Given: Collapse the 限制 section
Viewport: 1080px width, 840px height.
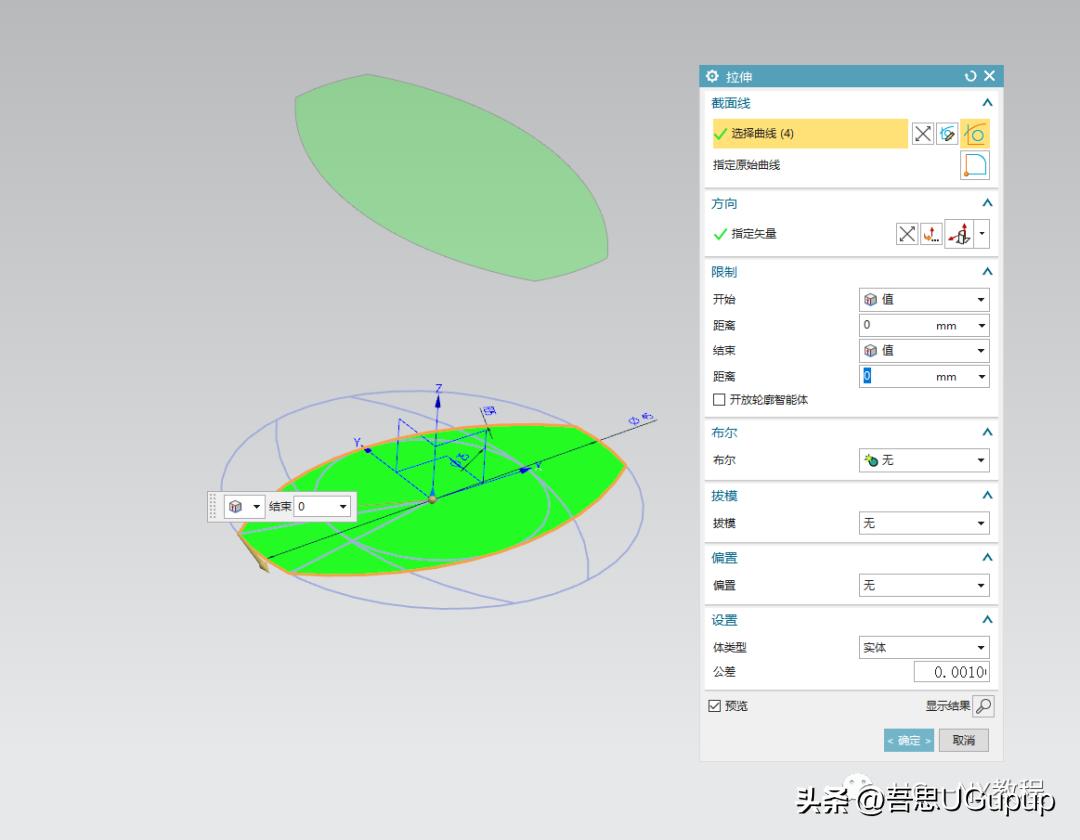Looking at the screenshot, I should click(987, 272).
